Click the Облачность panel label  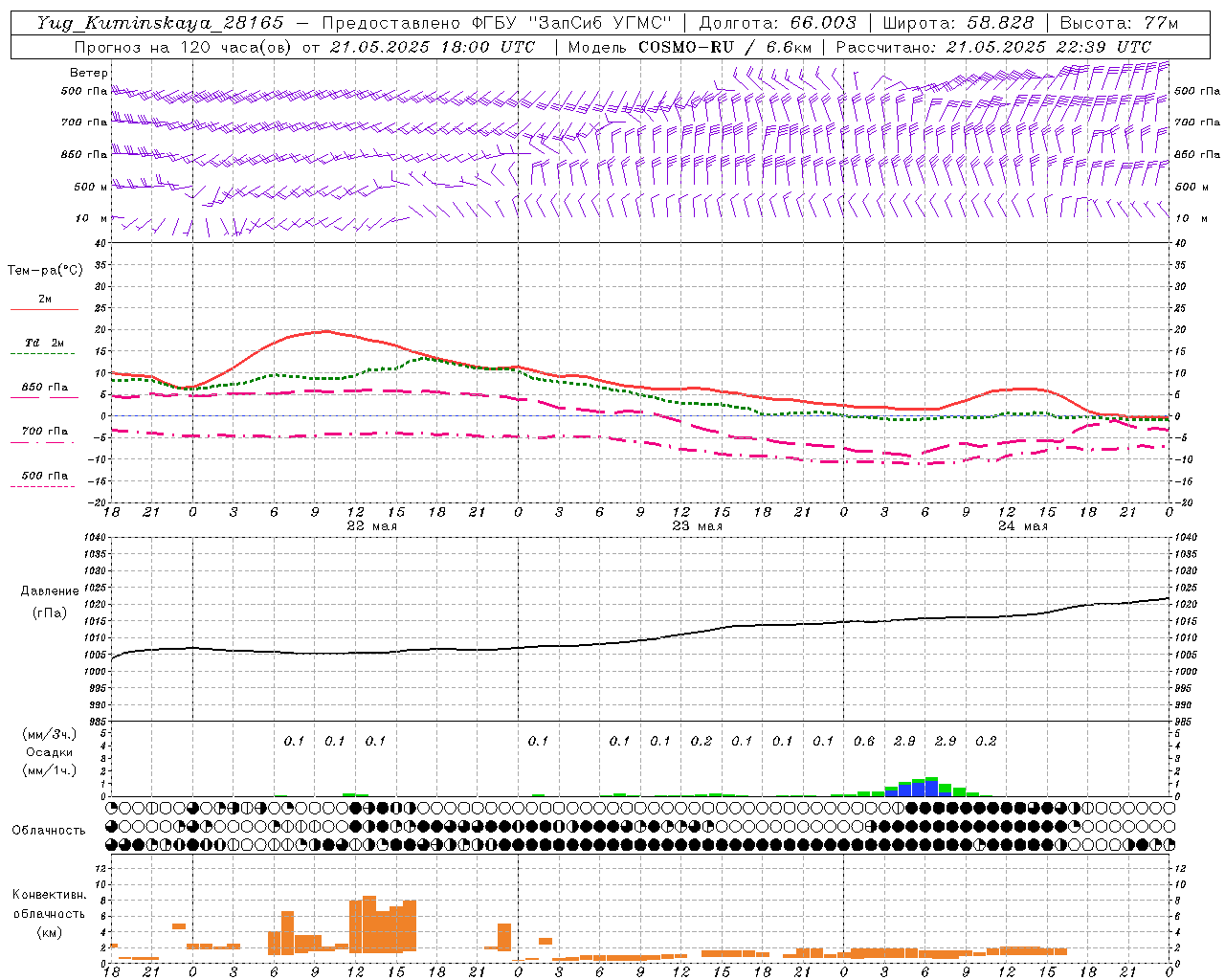point(49,831)
